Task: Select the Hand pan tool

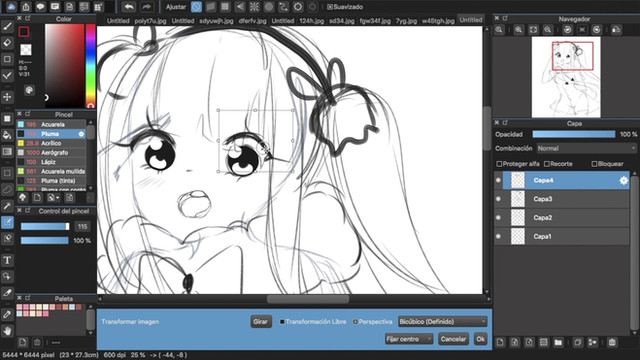Action: [7, 331]
